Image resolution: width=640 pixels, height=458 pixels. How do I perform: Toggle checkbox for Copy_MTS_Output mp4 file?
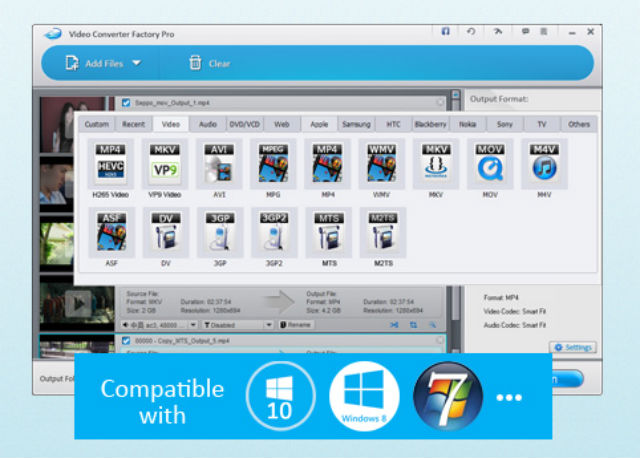pos(126,340)
